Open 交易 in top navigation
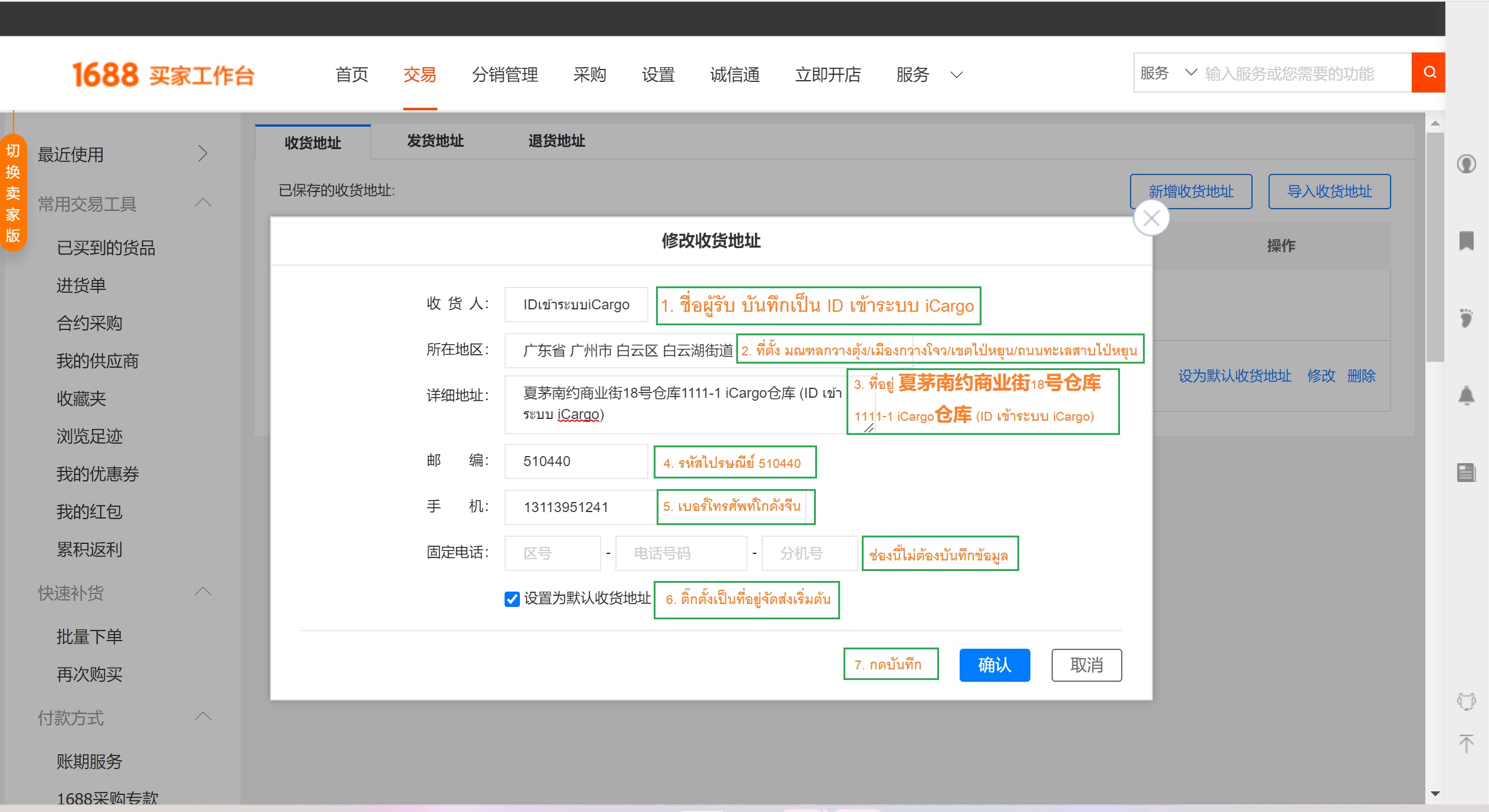1489x812 pixels. [420, 75]
